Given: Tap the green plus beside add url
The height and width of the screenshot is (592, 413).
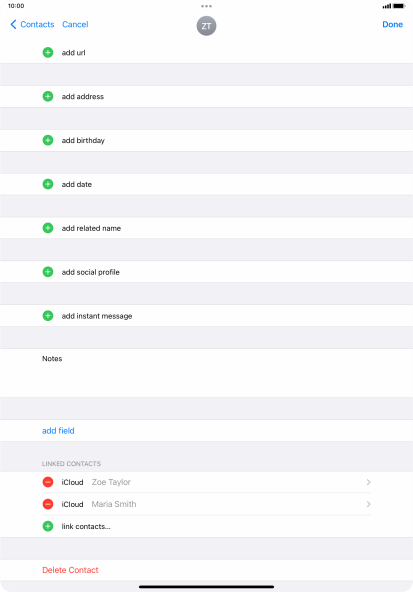Looking at the screenshot, I should click(x=48, y=52).
